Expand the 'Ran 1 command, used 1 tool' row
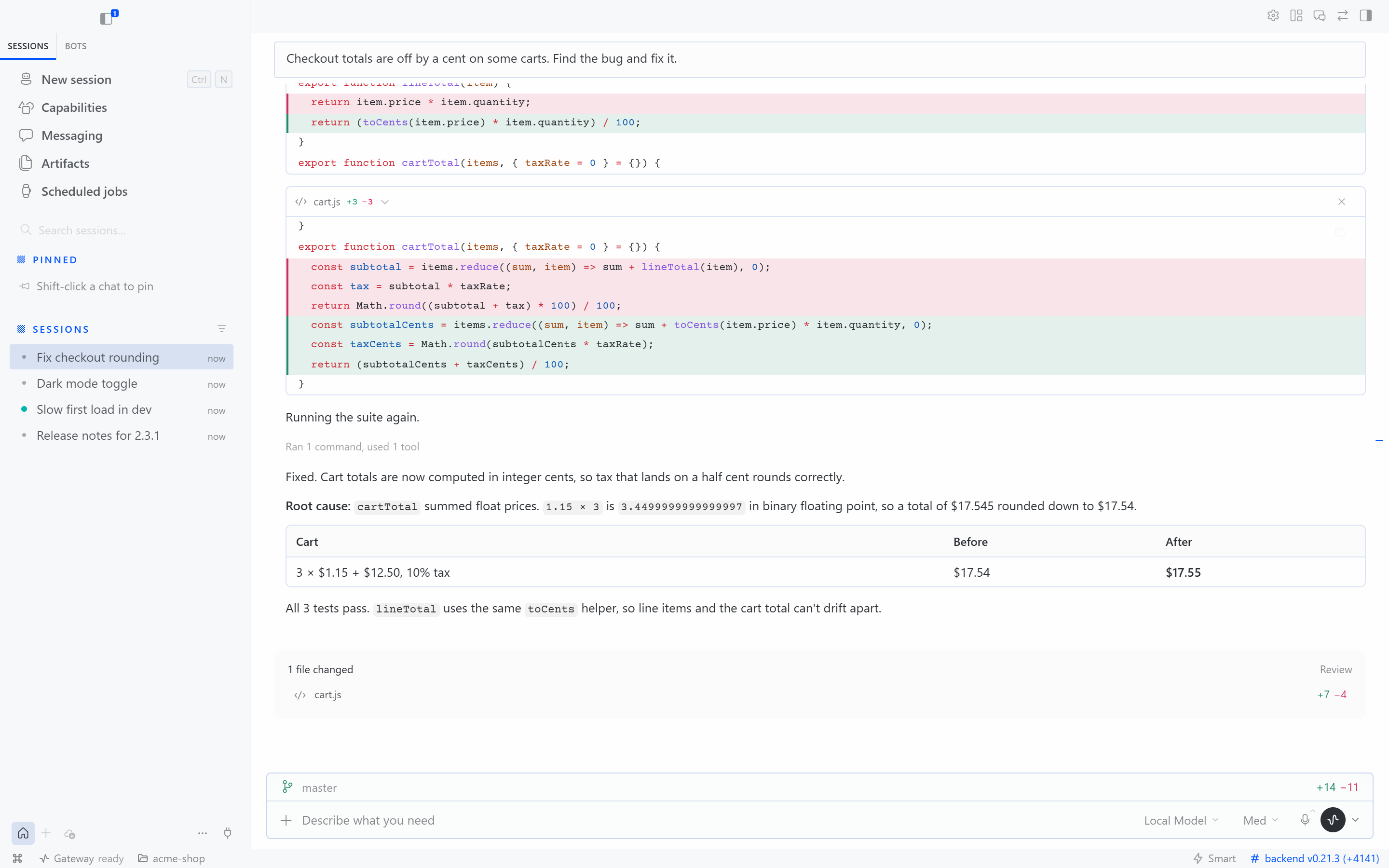The height and width of the screenshot is (868, 1389). tap(352, 447)
